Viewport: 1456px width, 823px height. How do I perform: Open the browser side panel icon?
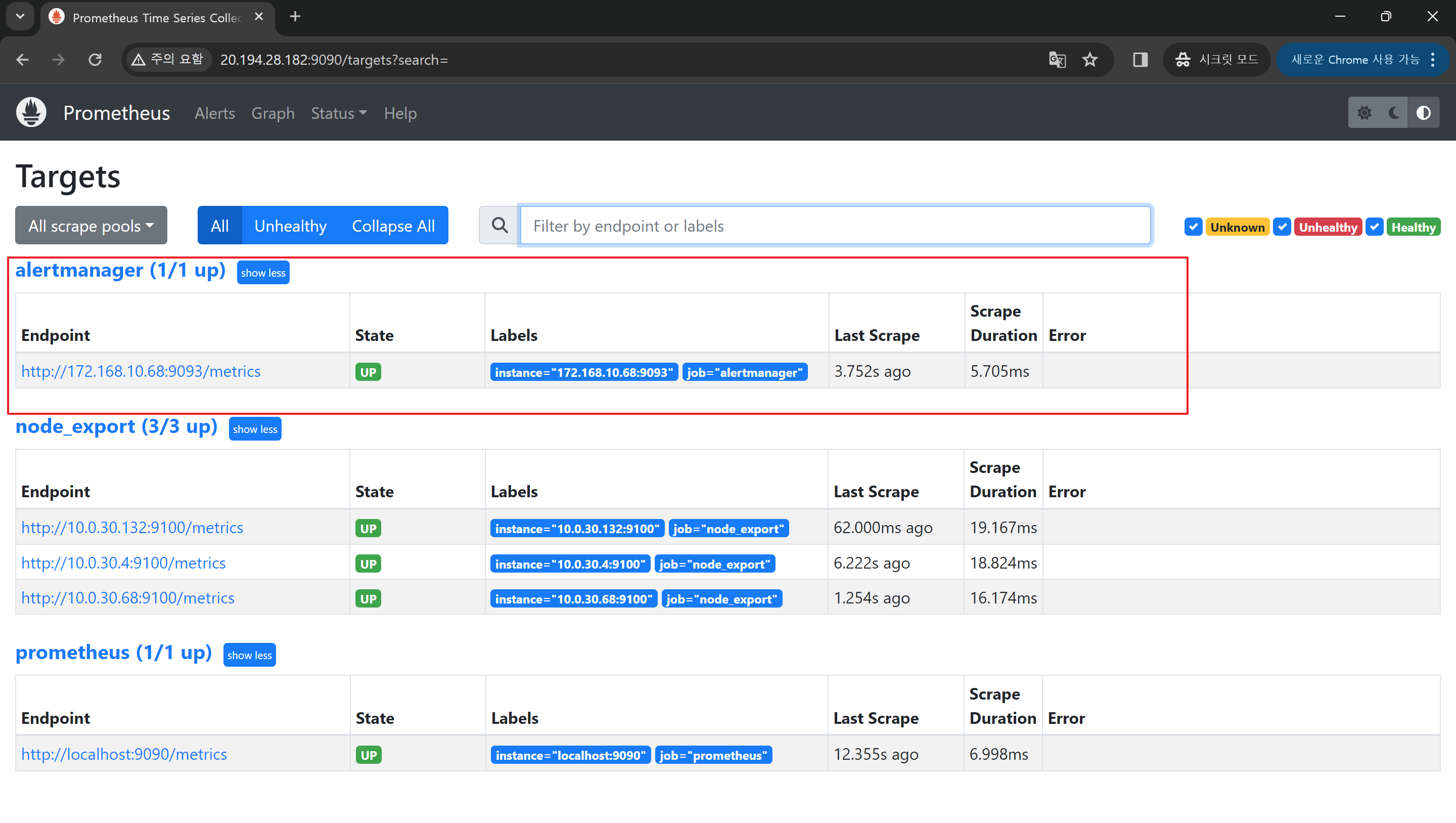(1140, 59)
